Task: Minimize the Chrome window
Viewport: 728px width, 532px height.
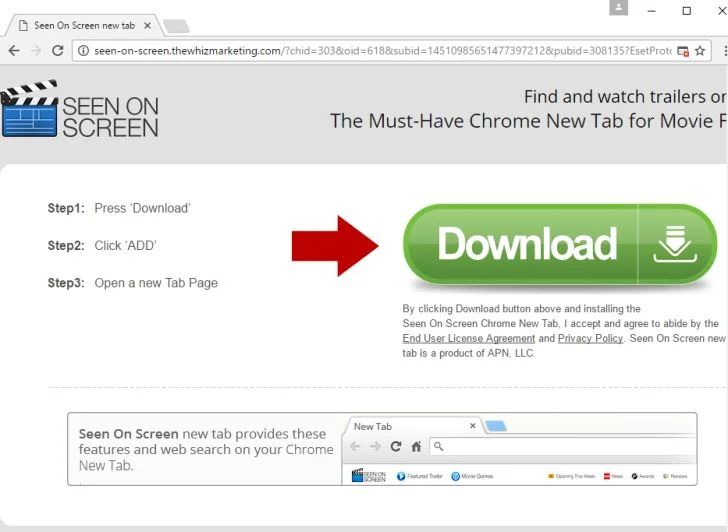Action: tap(651, 11)
